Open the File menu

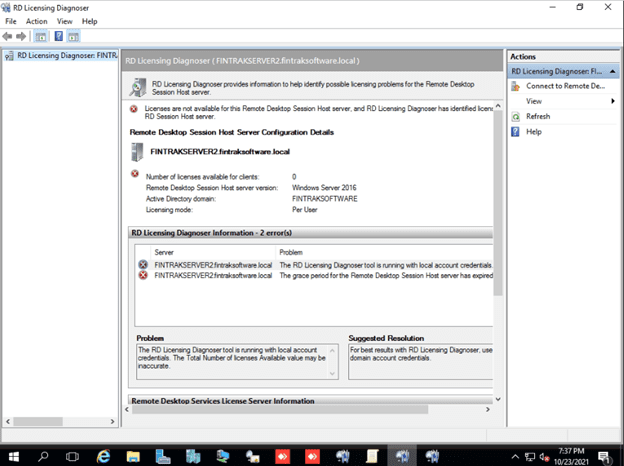(x=11, y=21)
